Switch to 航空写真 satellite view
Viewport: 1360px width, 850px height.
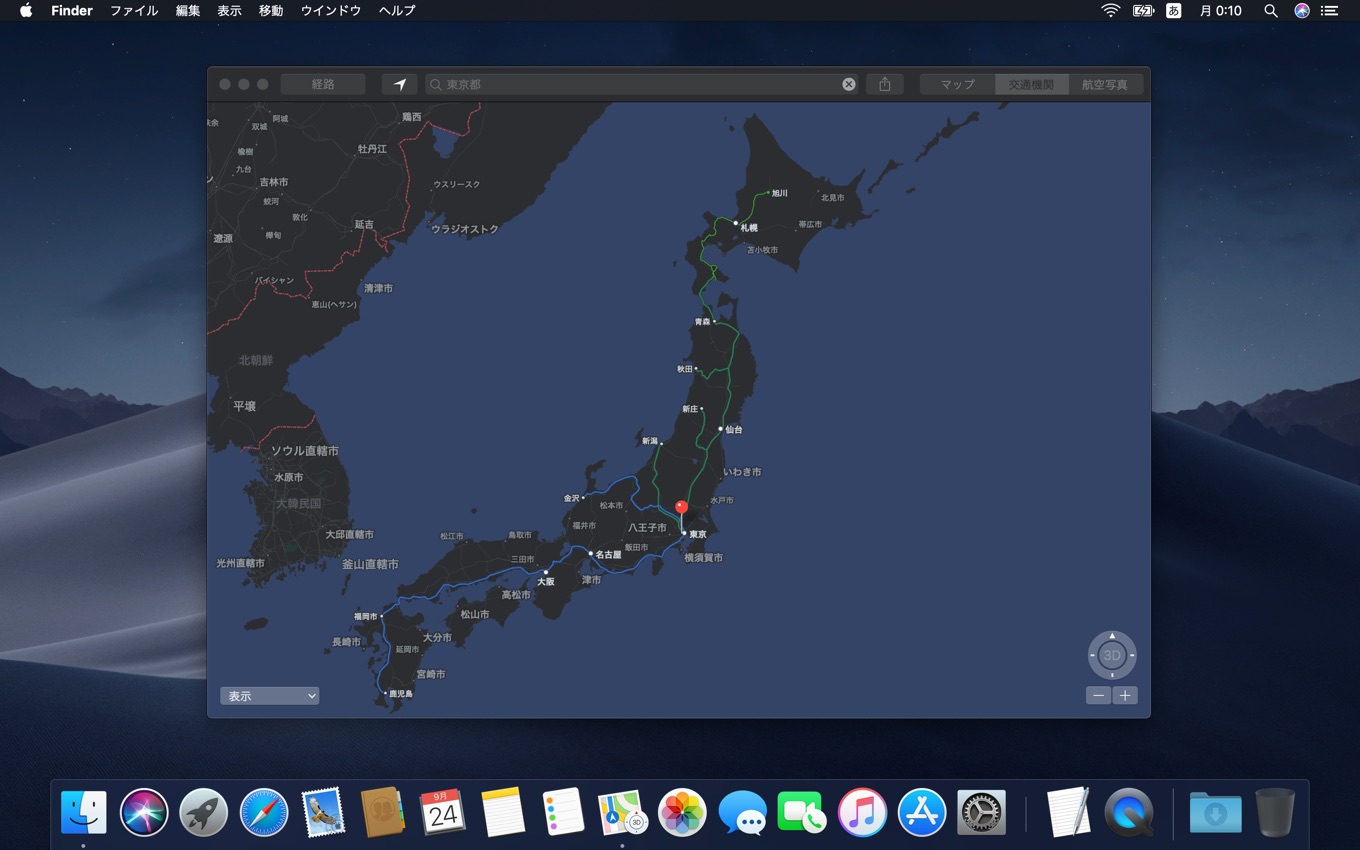pos(1105,84)
